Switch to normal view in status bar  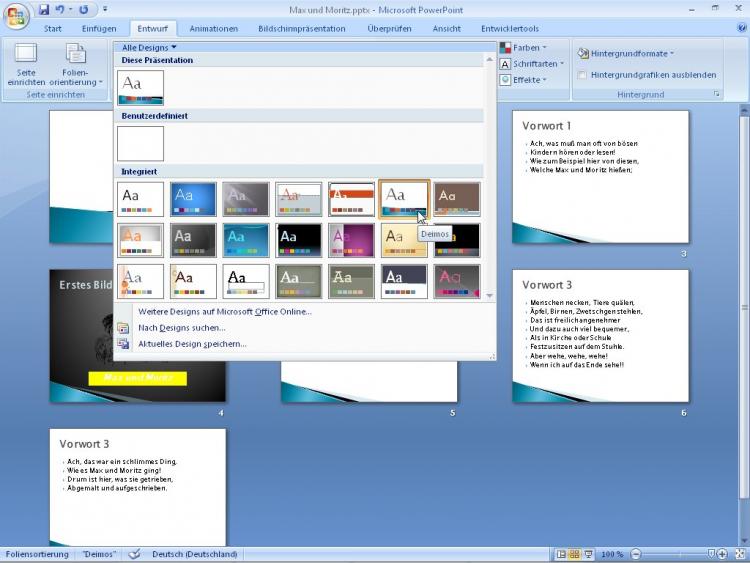tap(561, 554)
